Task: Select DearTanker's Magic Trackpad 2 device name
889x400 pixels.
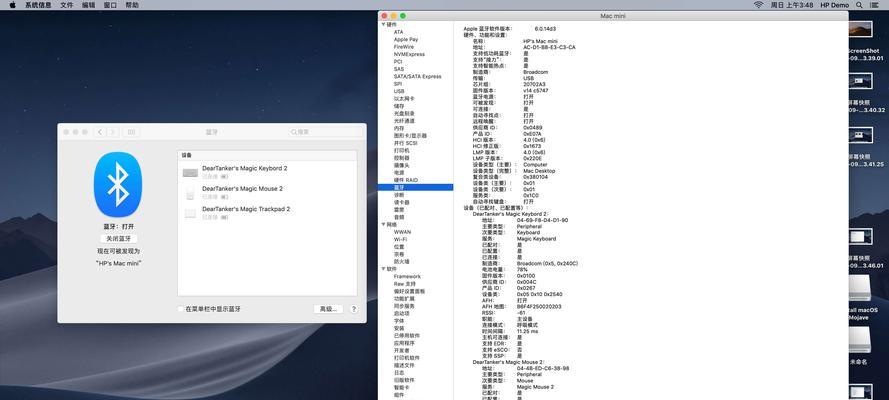Action: (246, 209)
